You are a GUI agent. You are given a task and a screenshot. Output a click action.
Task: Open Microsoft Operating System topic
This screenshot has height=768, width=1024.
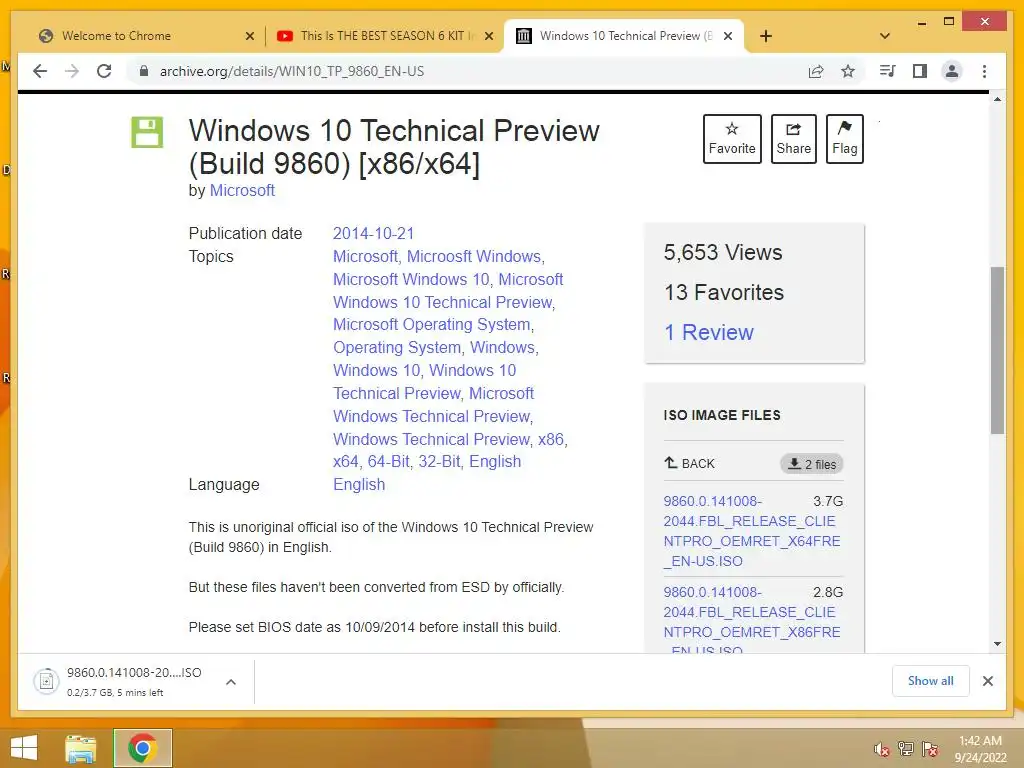[432, 325]
